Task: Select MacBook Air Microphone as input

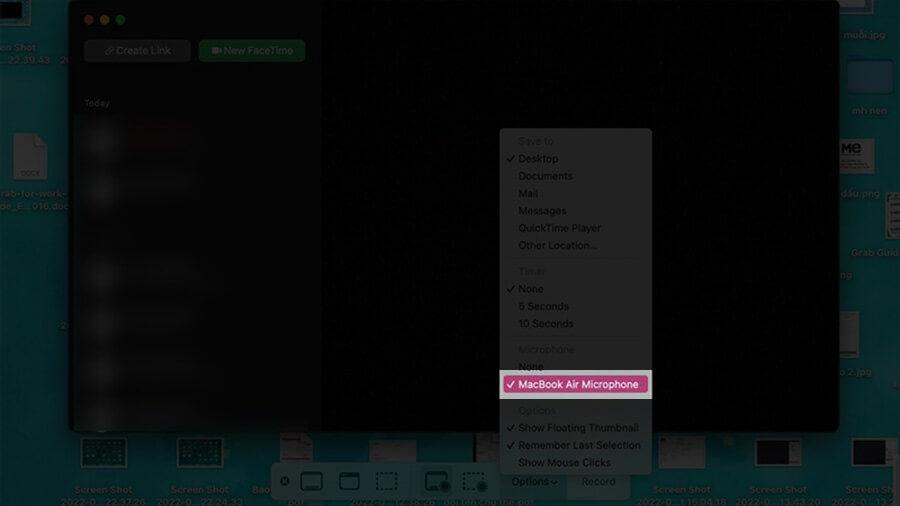Action: [578, 384]
